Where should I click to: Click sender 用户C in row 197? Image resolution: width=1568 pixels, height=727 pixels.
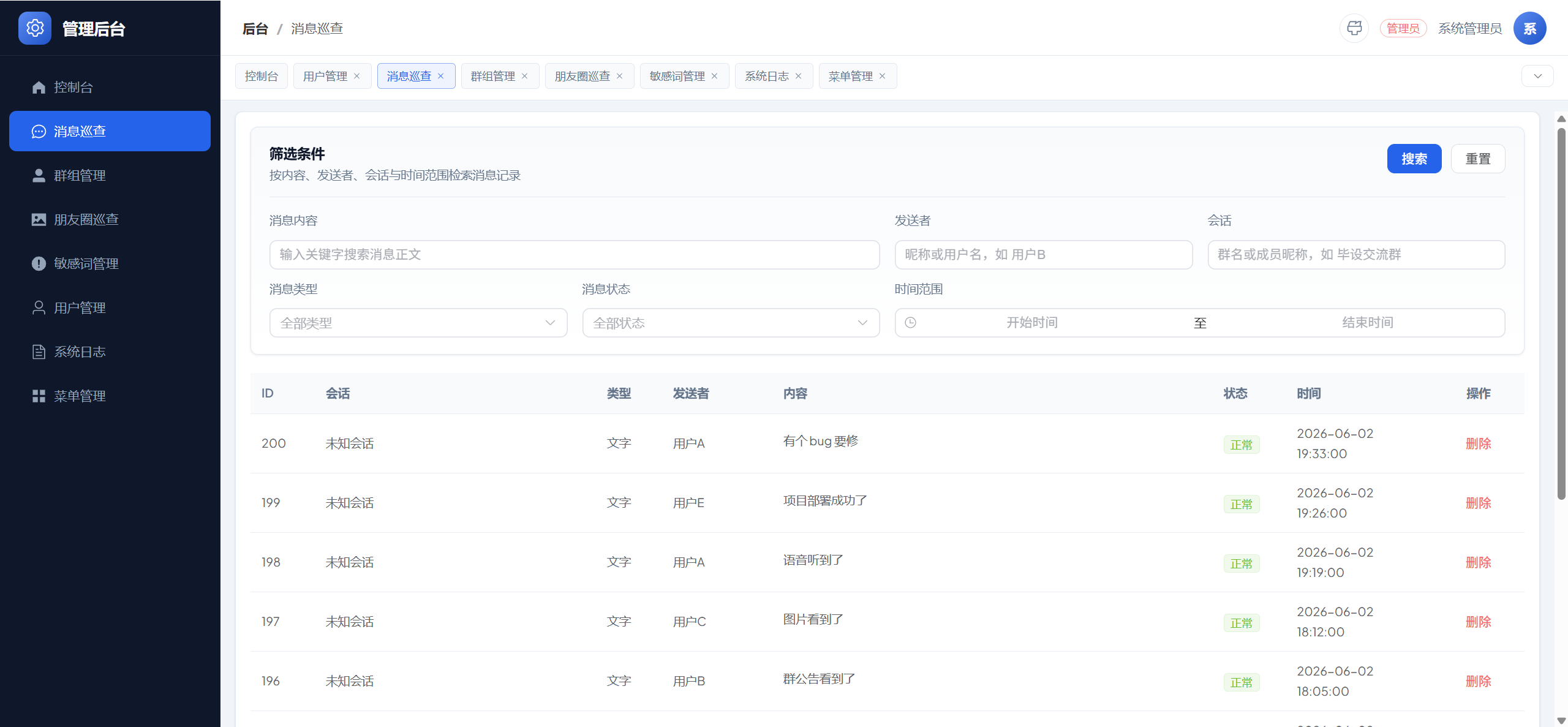(689, 622)
